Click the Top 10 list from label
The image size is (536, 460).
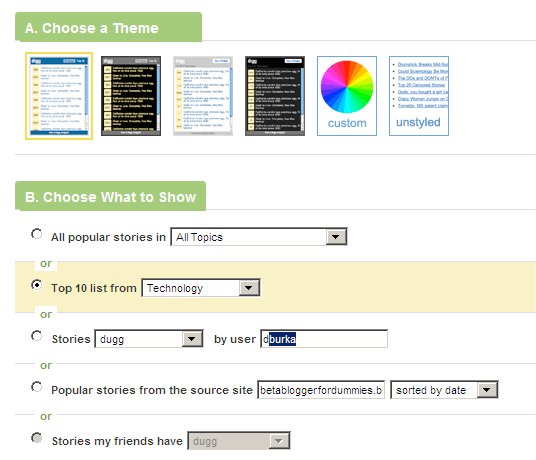pos(94,288)
